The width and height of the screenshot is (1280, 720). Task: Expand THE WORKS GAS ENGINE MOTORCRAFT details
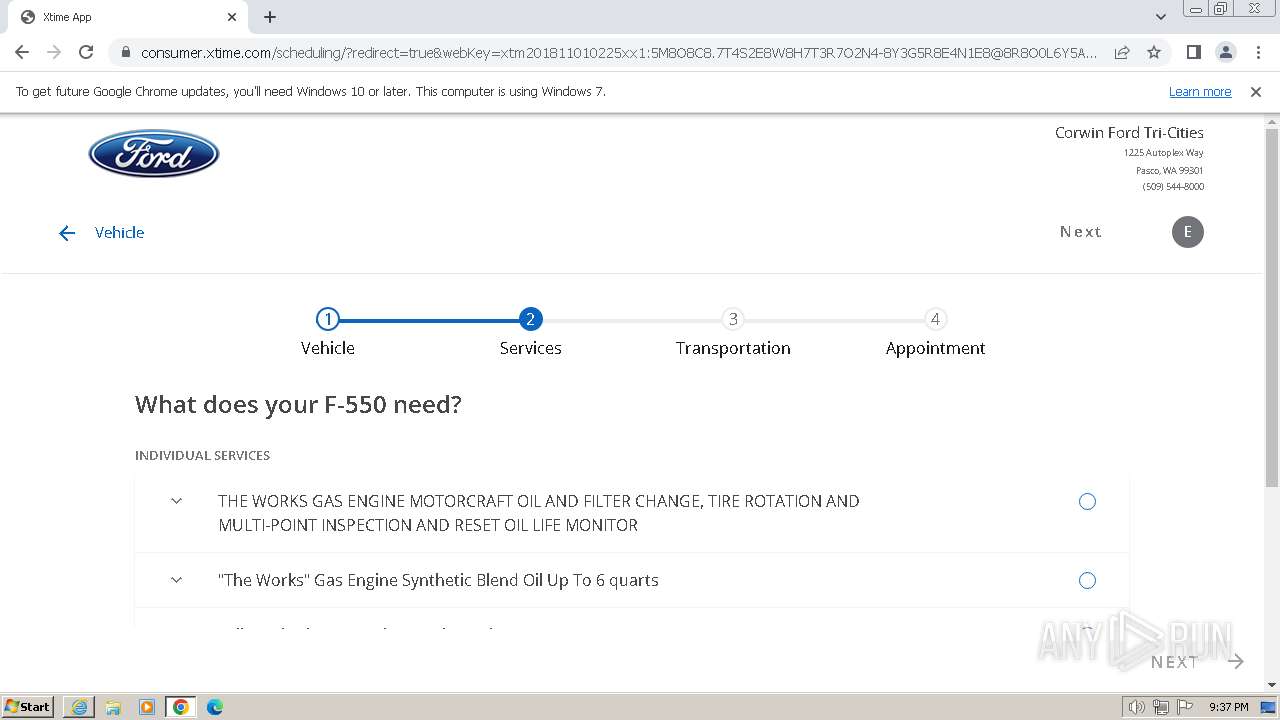176,501
